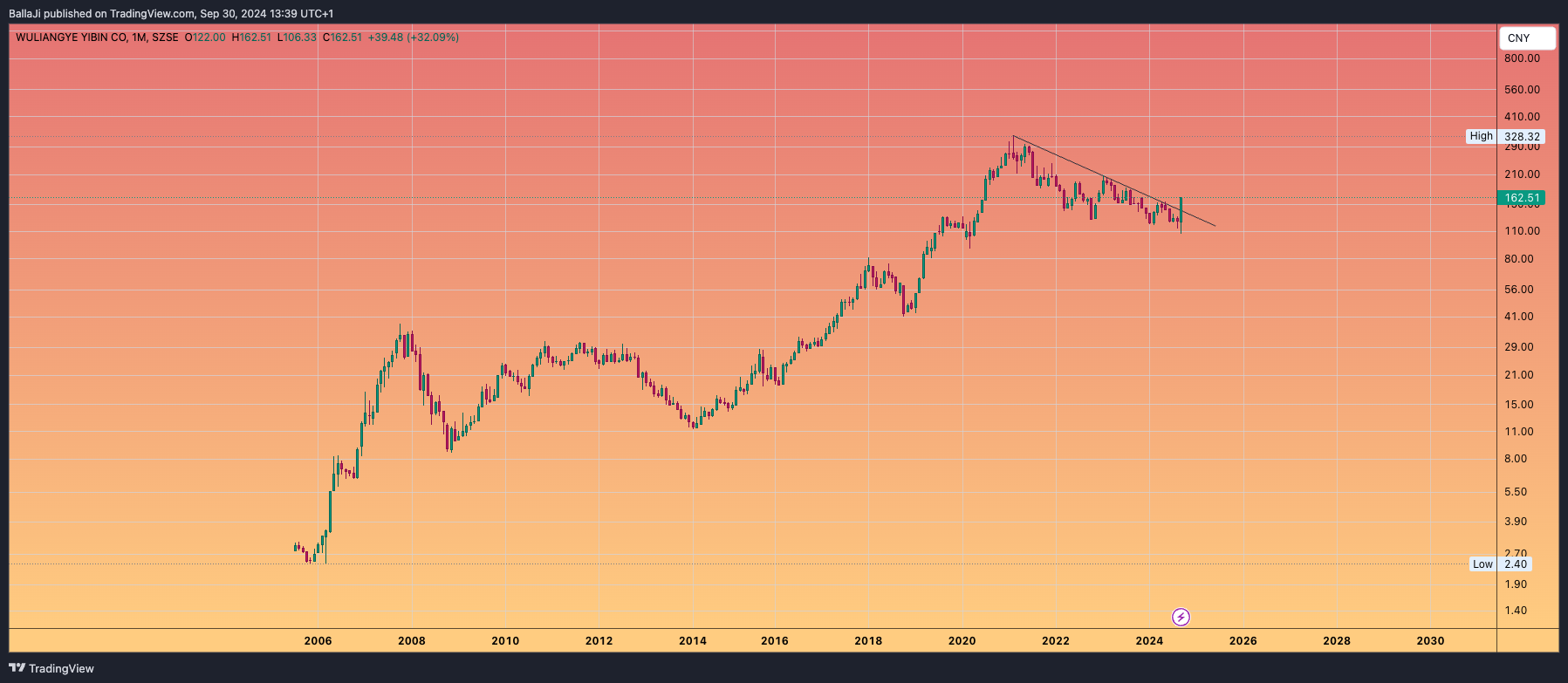Click the 15.00 price scale label

point(1519,405)
